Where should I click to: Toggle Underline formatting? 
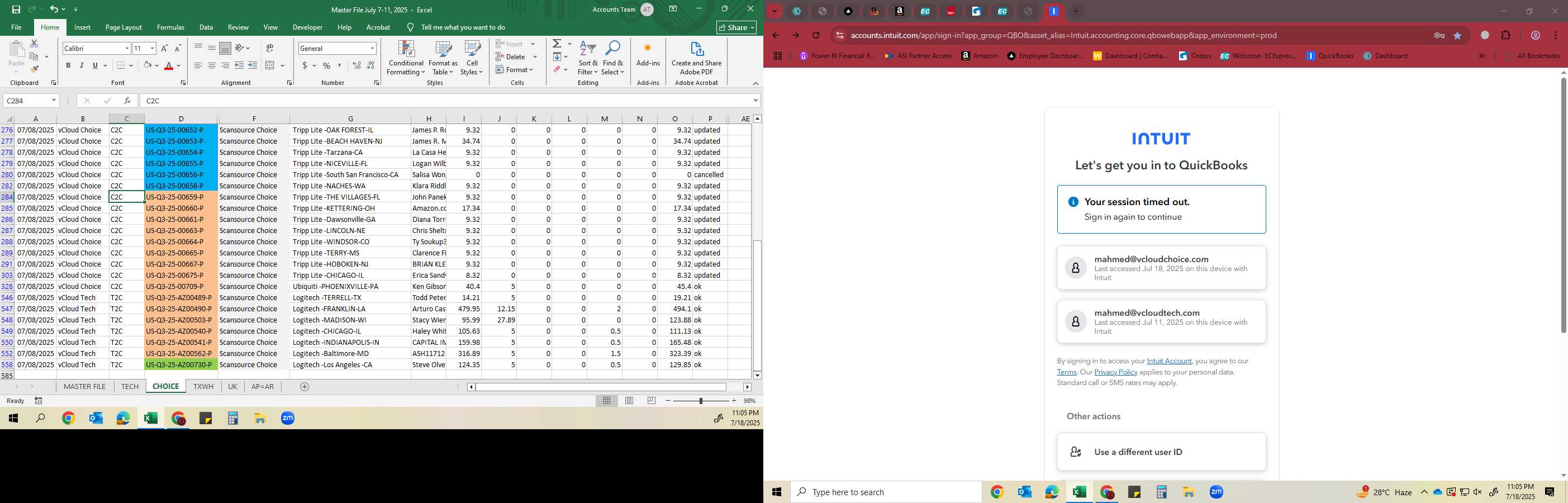pyautogui.click(x=95, y=65)
